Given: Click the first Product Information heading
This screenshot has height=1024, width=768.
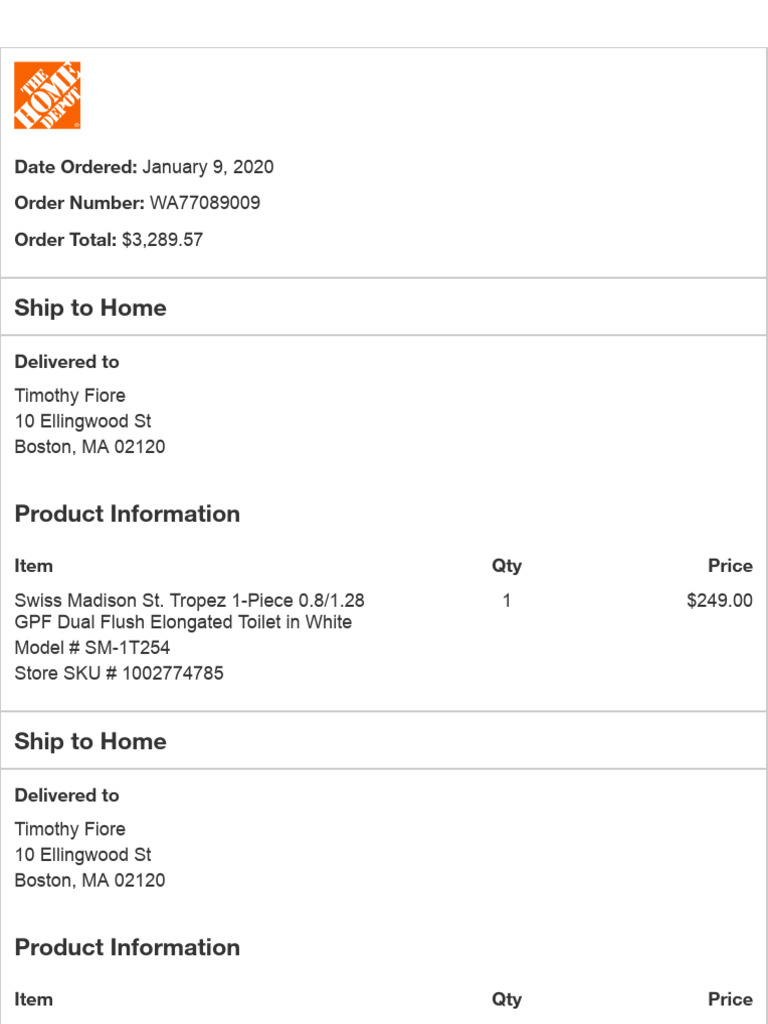Looking at the screenshot, I should click(x=127, y=514).
